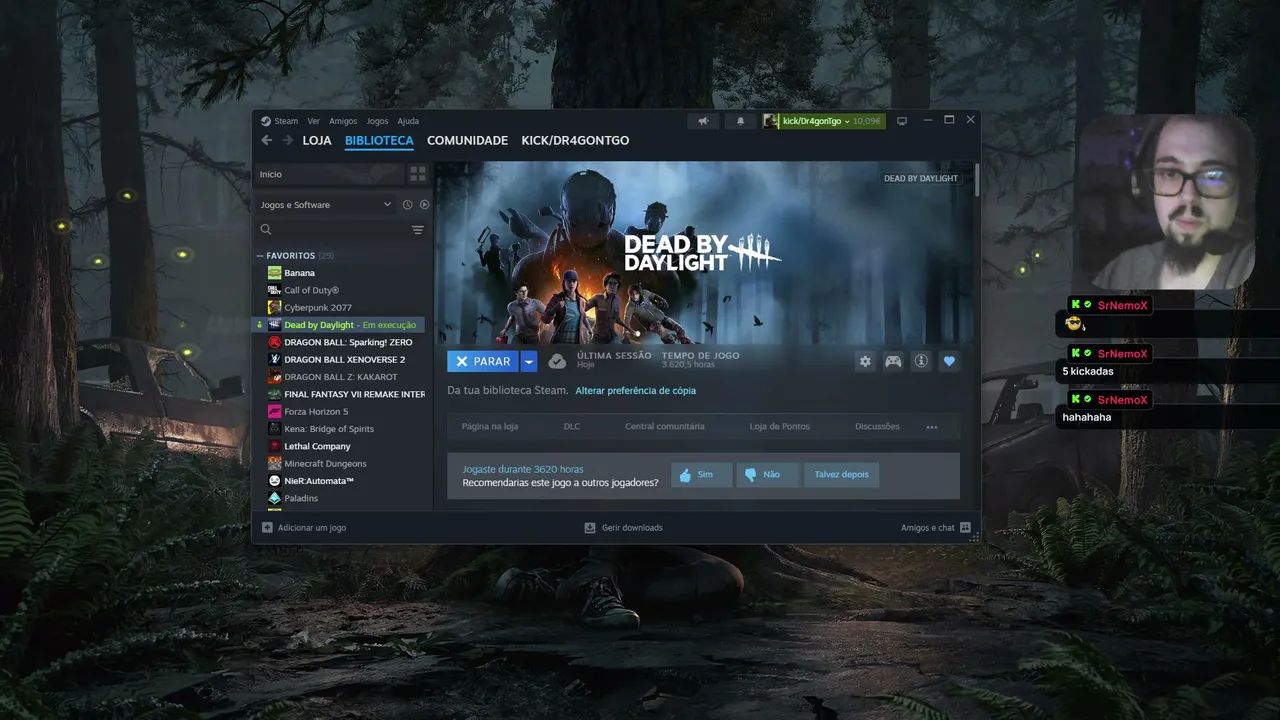
Task: Open the Ajuda menu
Action: point(408,121)
